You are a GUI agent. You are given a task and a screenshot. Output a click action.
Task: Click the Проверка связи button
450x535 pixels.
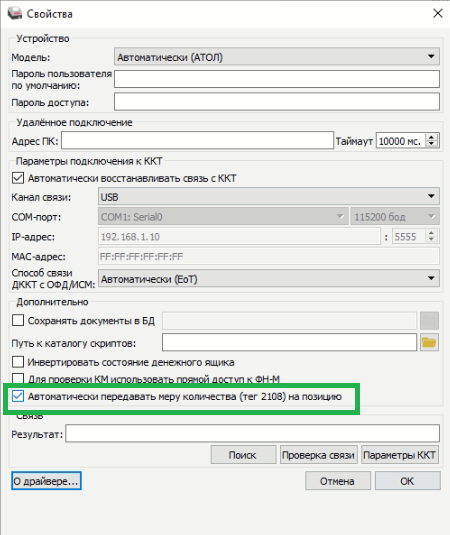coord(318,454)
